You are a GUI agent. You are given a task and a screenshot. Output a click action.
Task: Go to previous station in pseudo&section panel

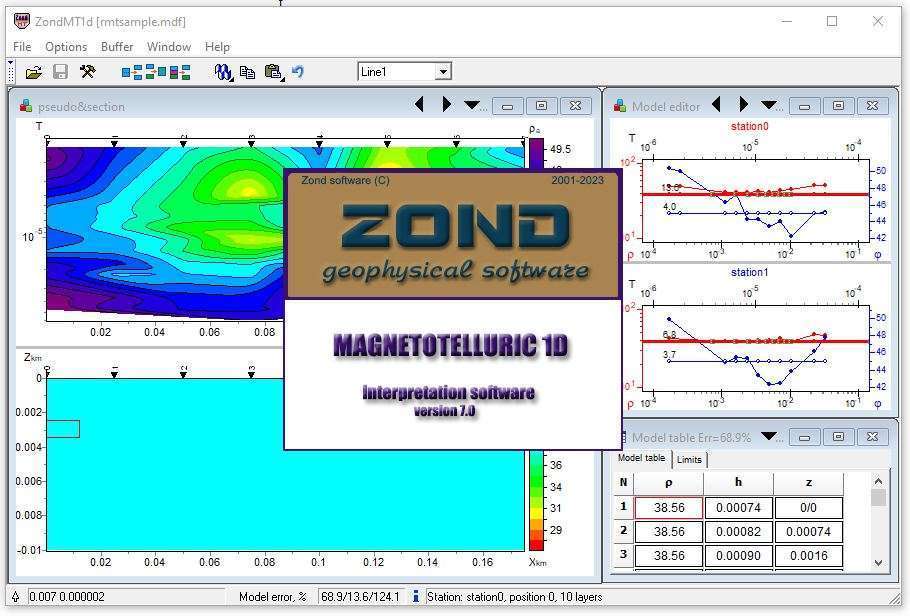click(x=419, y=105)
